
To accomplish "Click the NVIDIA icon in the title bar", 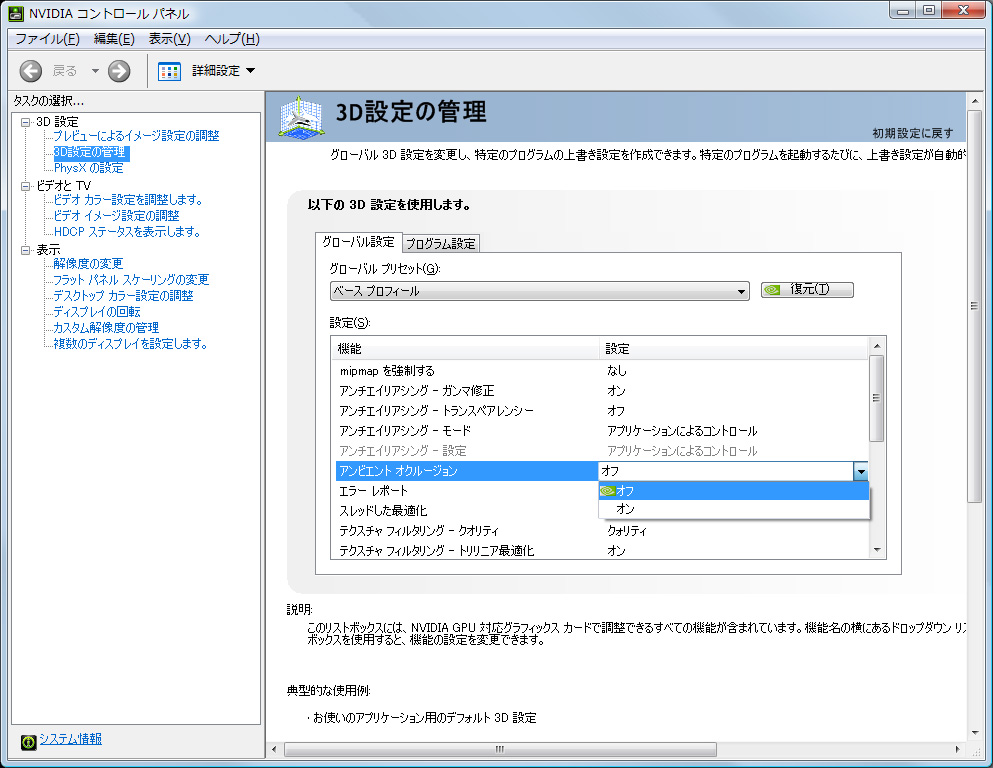I will coord(16,13).
